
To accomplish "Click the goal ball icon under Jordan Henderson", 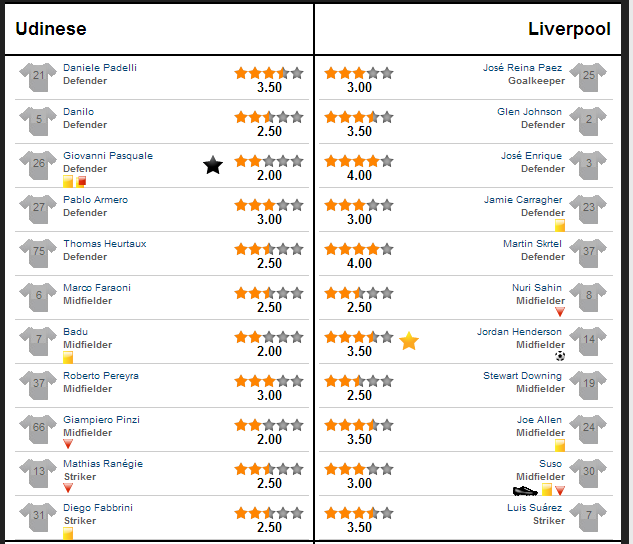I will coord(560,356).
